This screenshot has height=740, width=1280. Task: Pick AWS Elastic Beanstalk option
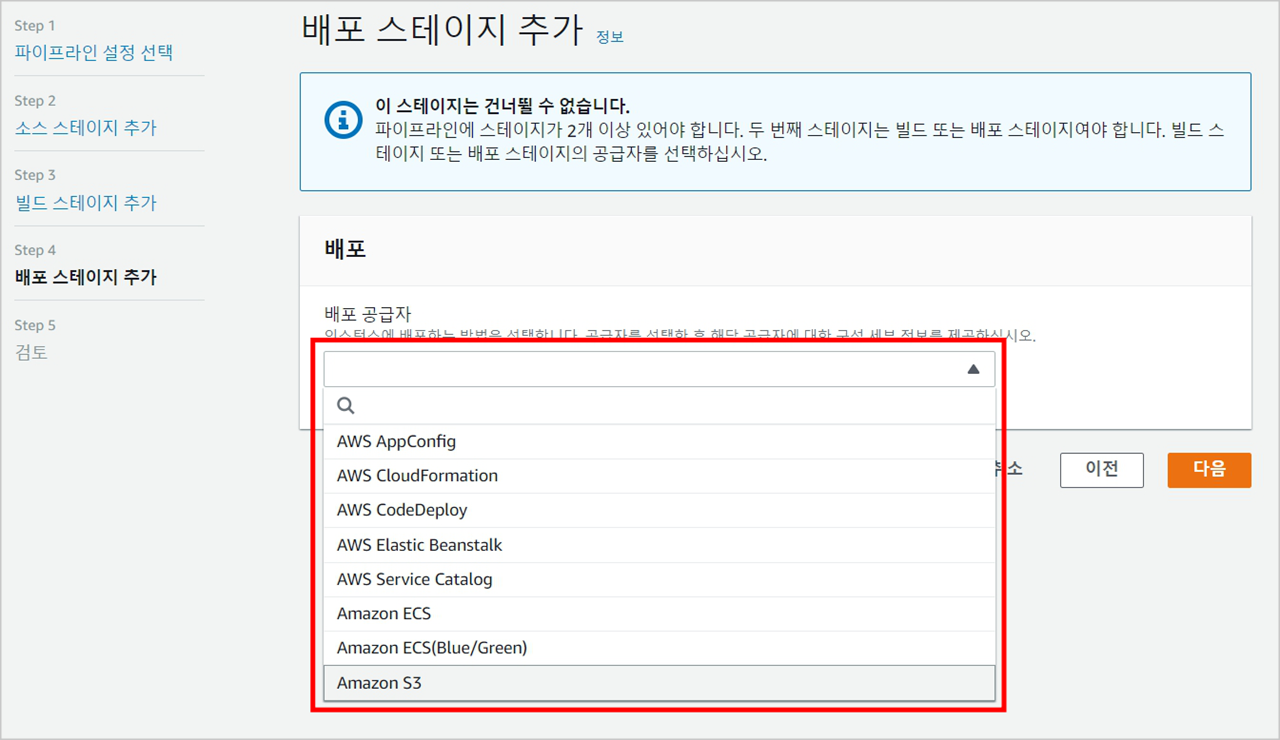point(660,545)
